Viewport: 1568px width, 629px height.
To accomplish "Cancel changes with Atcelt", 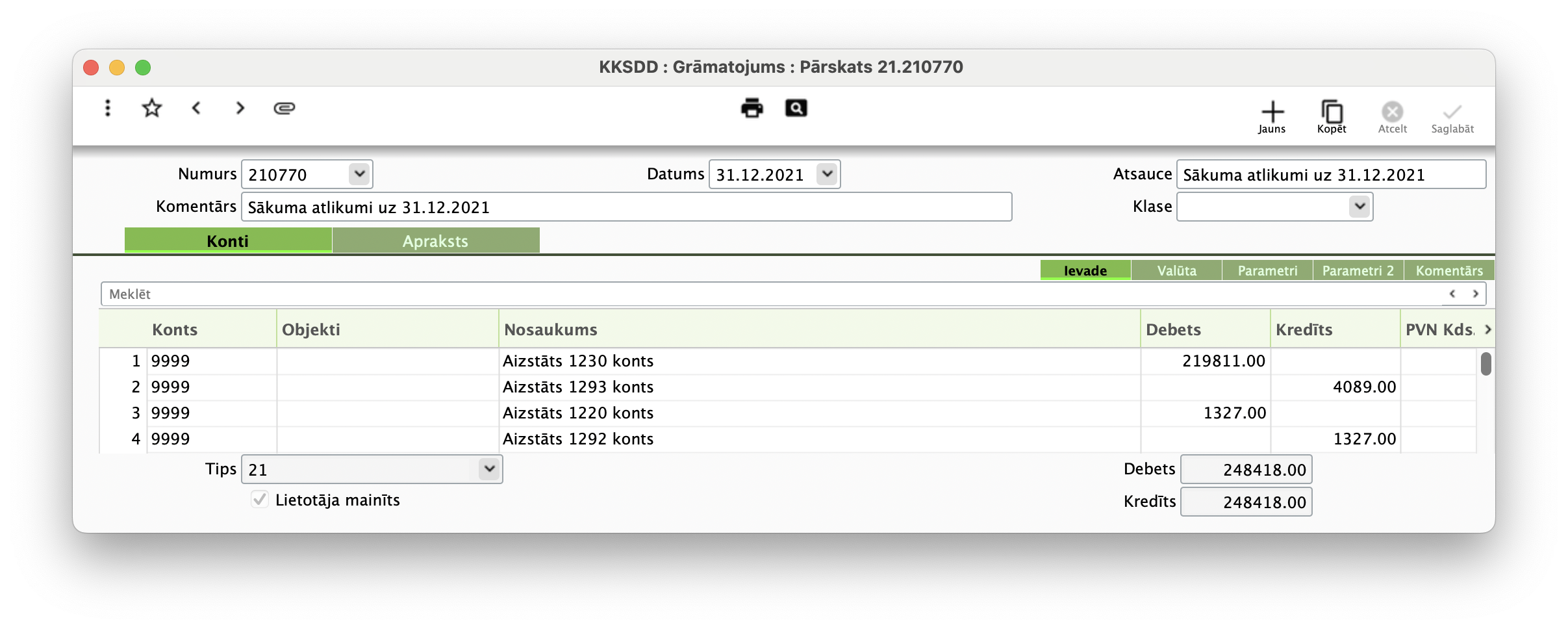I will pyautogui.click(x=1391, y=116).
